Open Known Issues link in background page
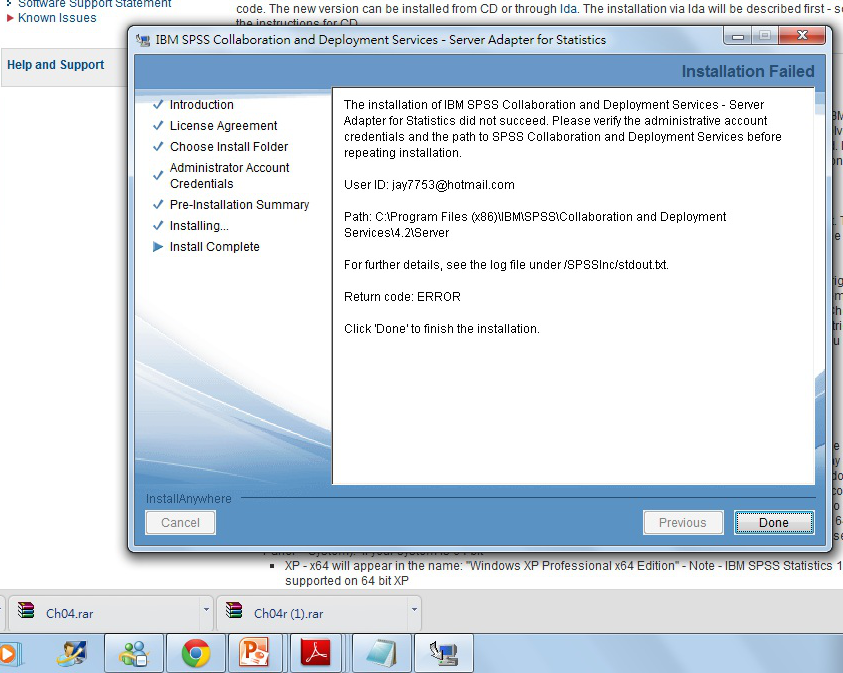843x673 pixels. coord(57,18)
